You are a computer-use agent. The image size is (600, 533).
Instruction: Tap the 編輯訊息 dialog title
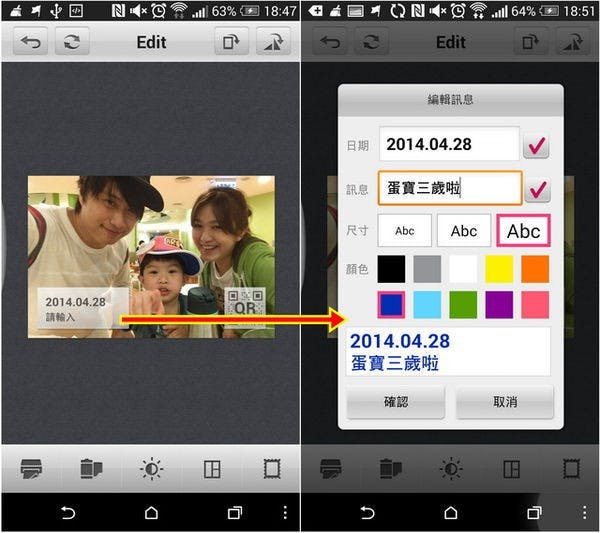pyautogui.click(x=450, y=99)
